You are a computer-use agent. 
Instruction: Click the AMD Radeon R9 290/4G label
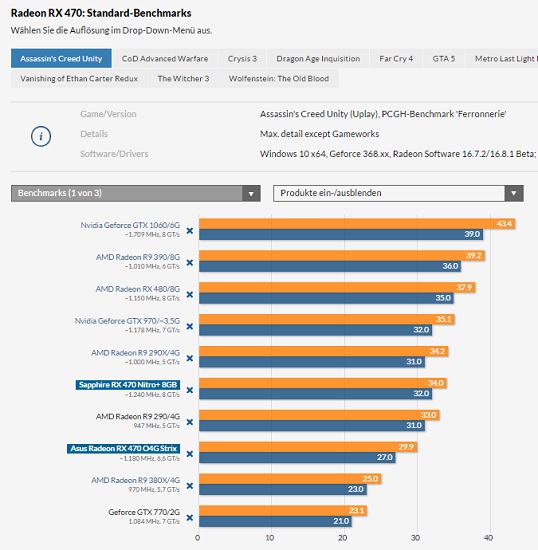[138, 417]
